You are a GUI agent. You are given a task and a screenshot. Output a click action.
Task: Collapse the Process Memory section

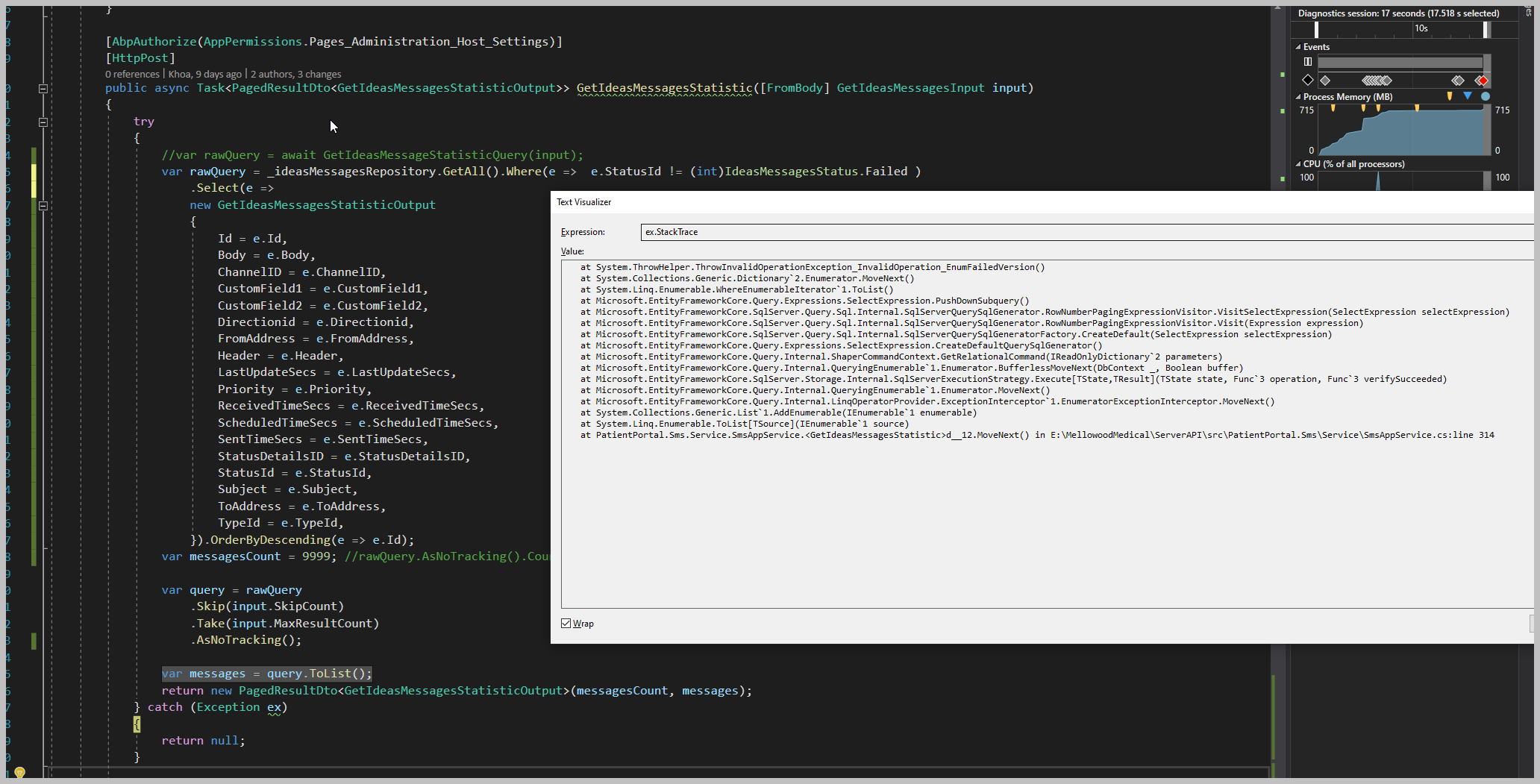click(x=1298, y=97)
